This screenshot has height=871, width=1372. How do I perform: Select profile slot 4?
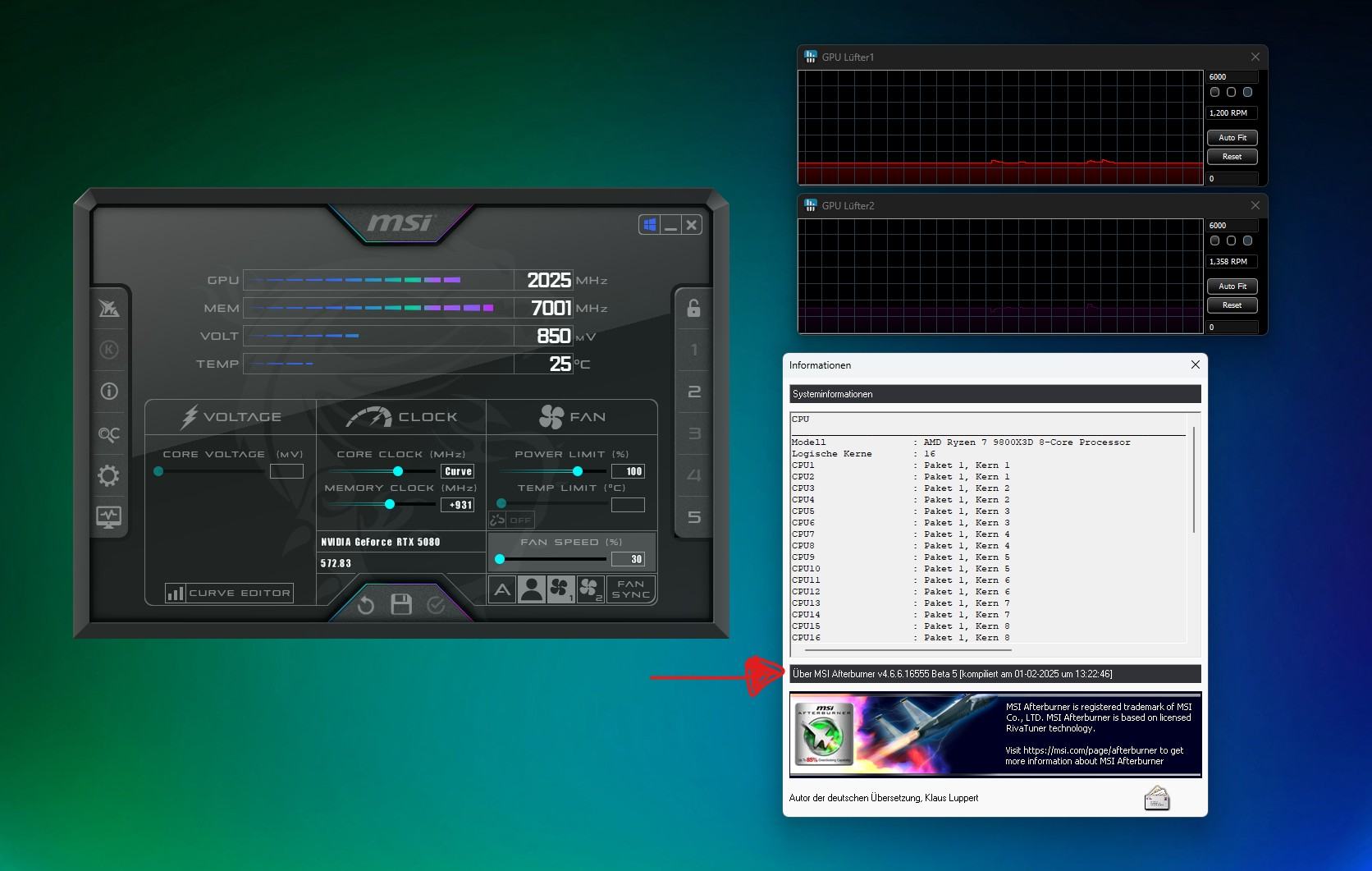point(694,476)
